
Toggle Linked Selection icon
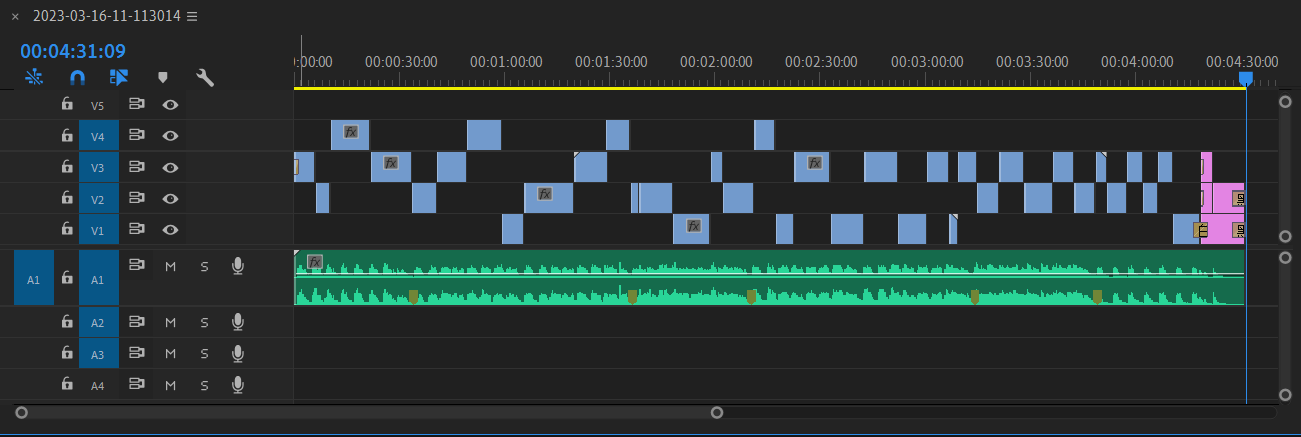click(119, 77)
